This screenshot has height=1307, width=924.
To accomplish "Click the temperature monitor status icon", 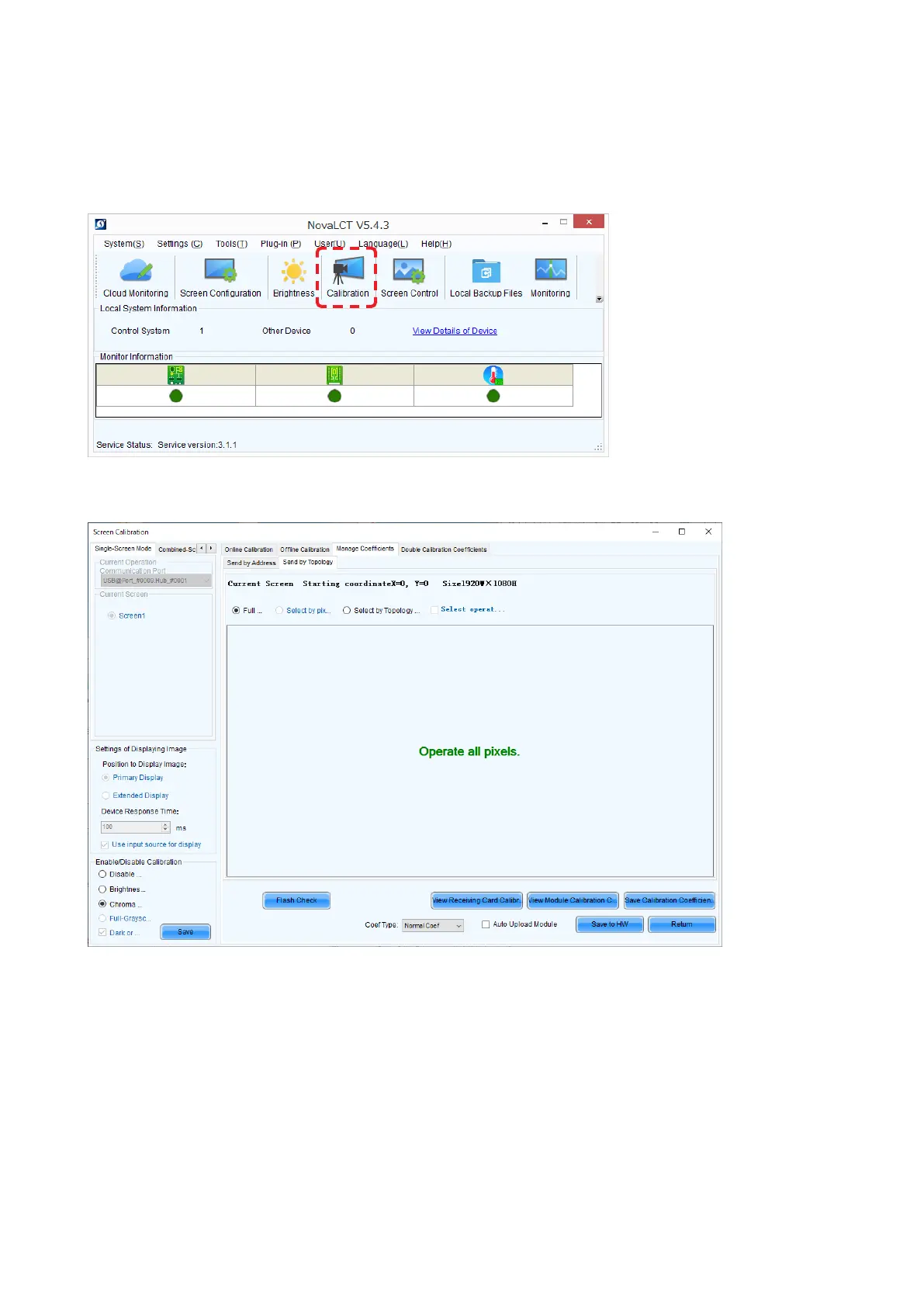I will click(493, 376).
